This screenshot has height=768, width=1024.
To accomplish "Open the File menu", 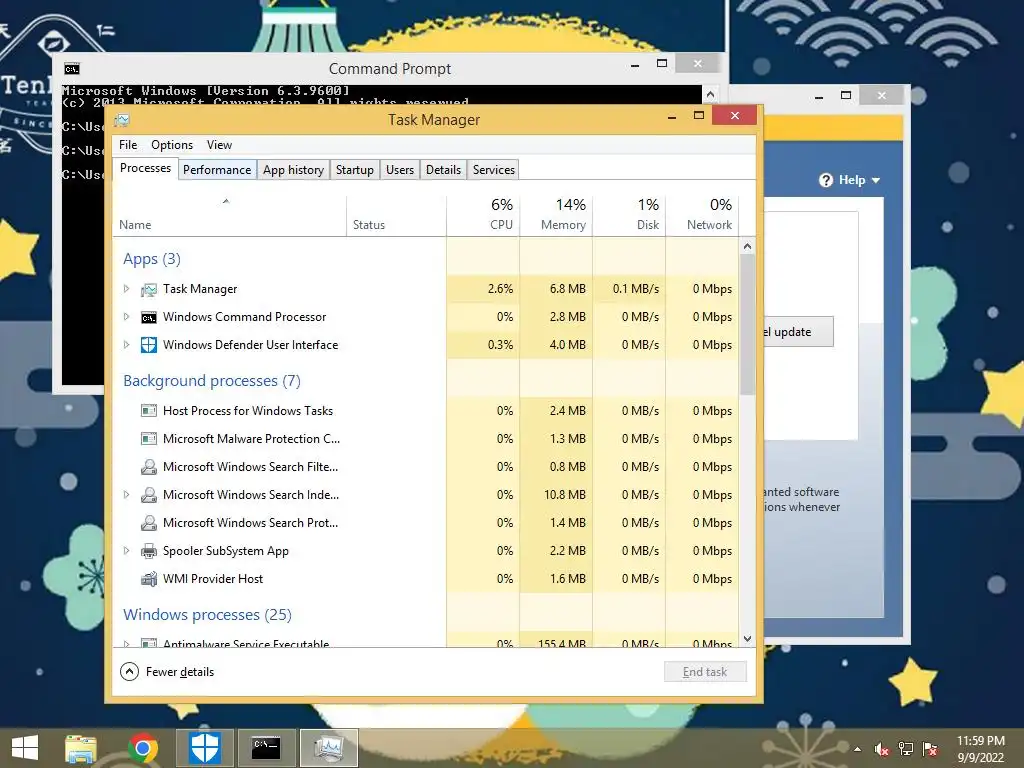I will click(128, 145).
